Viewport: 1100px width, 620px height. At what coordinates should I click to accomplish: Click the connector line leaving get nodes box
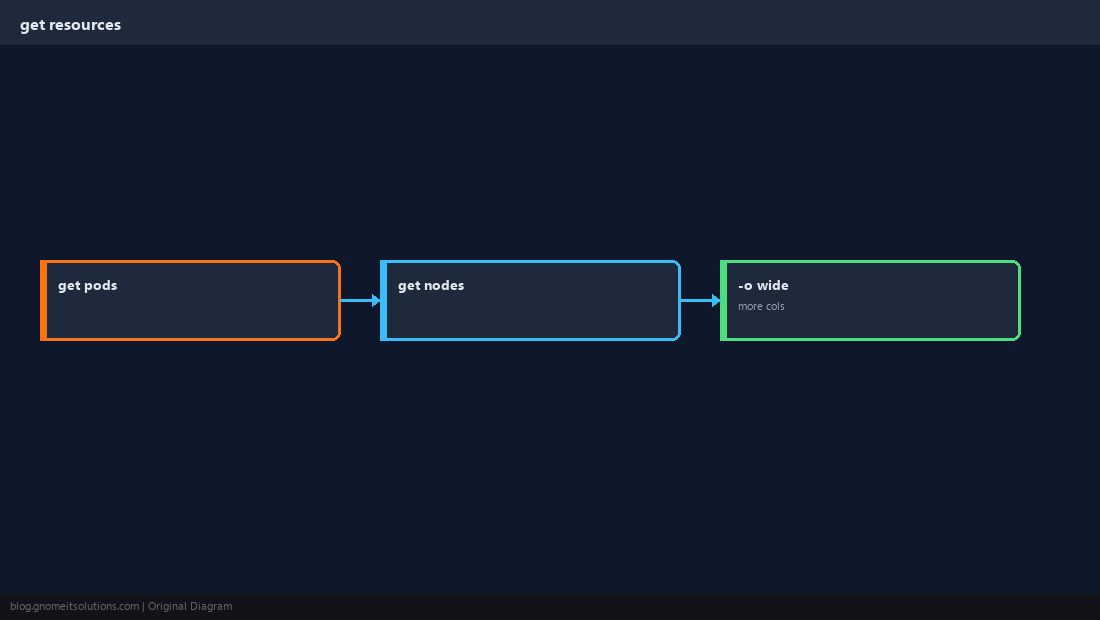(x=697, y=300)
